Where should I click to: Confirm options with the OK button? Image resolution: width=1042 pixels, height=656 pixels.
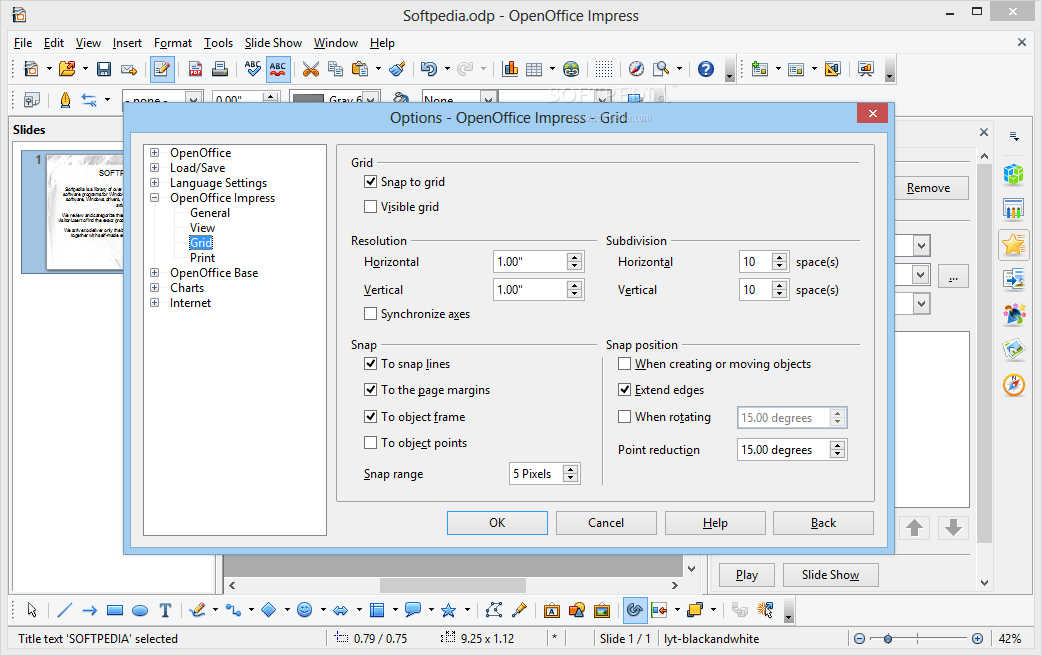497,523
